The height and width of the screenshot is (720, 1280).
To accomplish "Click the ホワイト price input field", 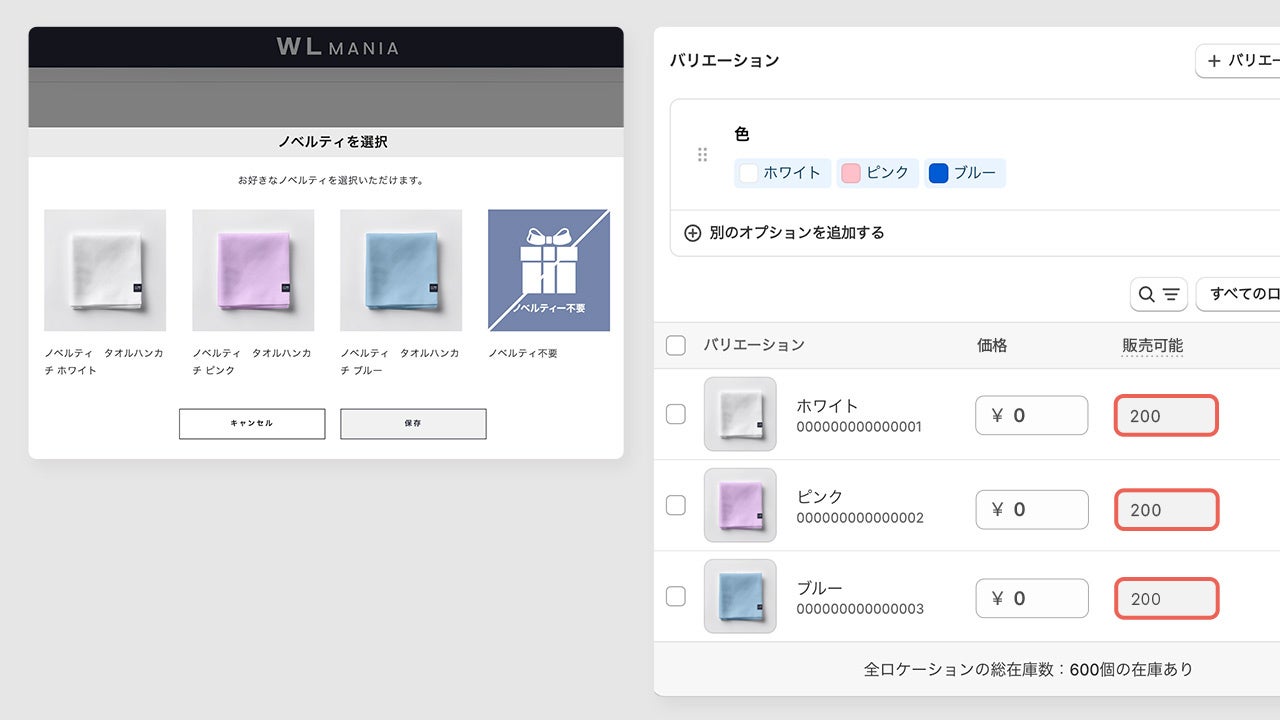I will point(1031,415).
